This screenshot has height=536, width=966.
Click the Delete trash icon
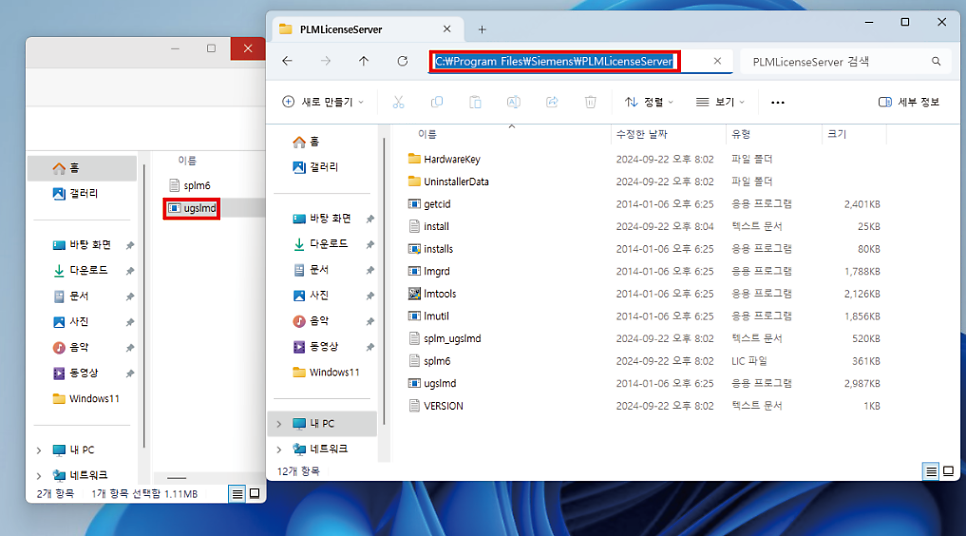pos(590,102)
